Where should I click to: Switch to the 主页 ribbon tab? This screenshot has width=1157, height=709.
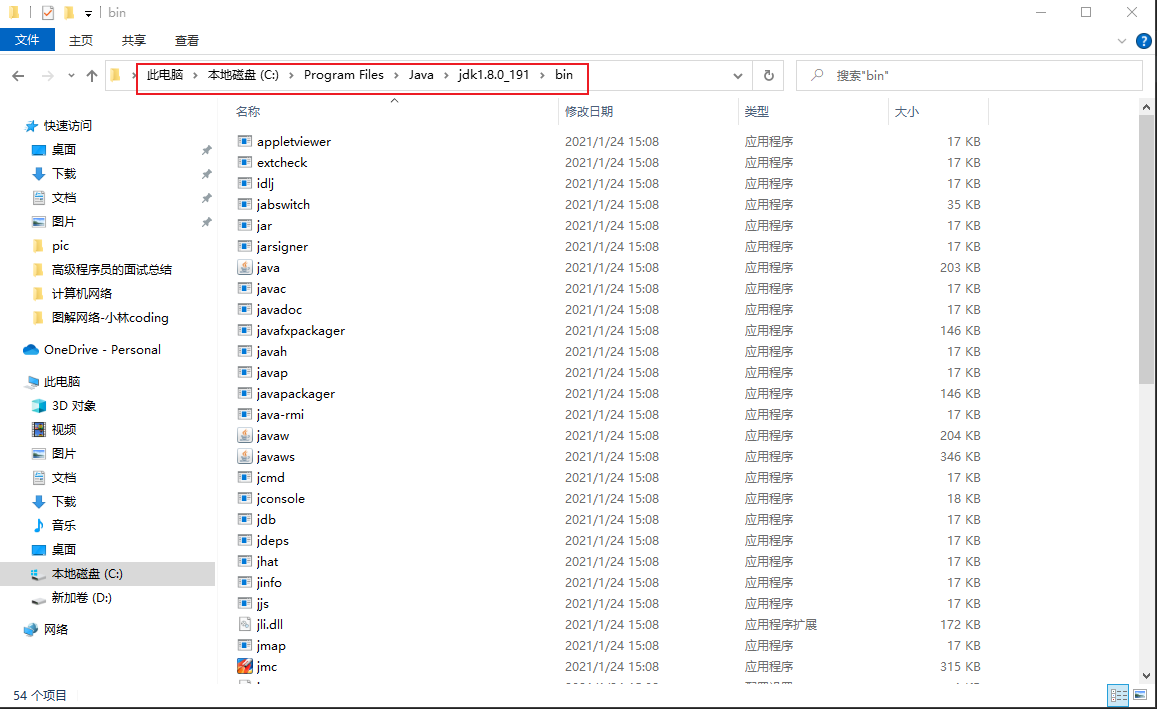point(80,40)
